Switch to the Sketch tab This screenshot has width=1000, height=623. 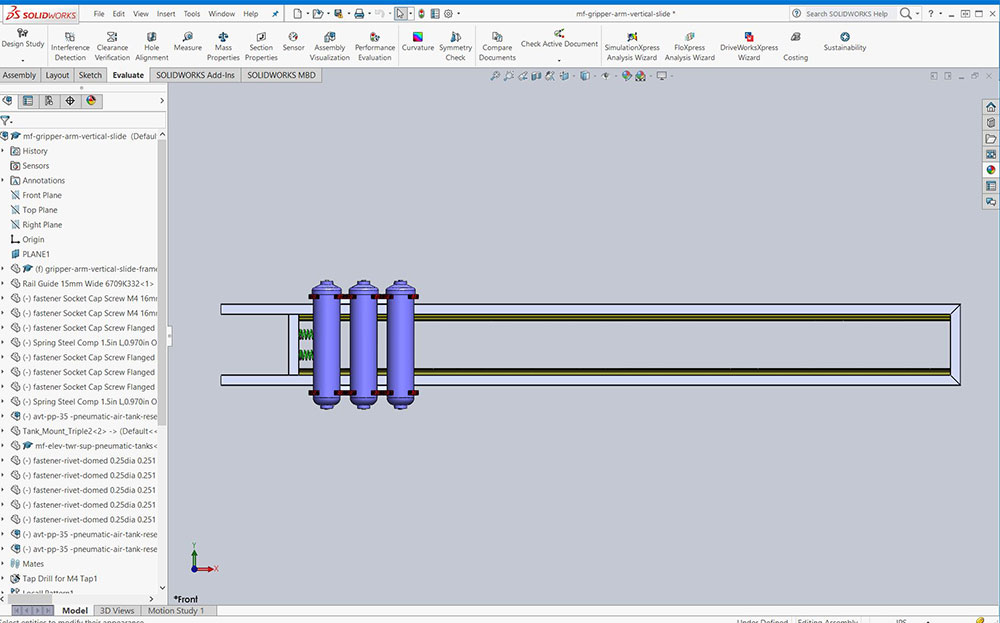click(90, 75)
